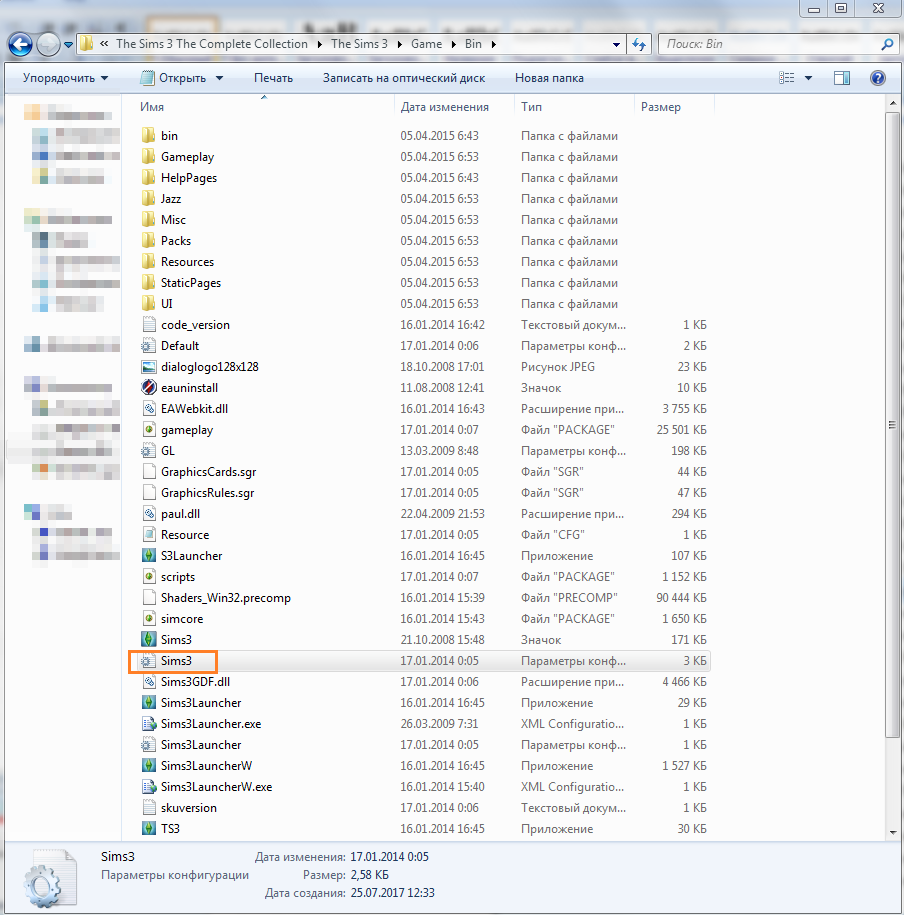The image size is (904, 915).
Task: Expand the view options dropdown arrow
Action: point(808,78)
